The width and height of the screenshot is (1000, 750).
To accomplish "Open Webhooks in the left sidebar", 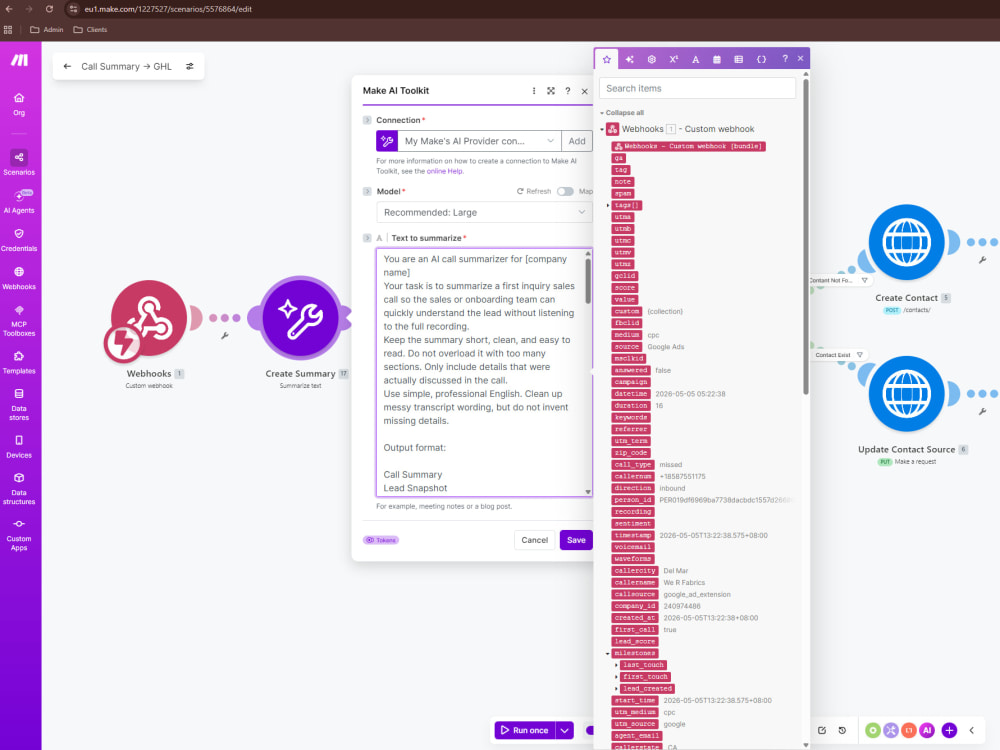I will 19,278.
